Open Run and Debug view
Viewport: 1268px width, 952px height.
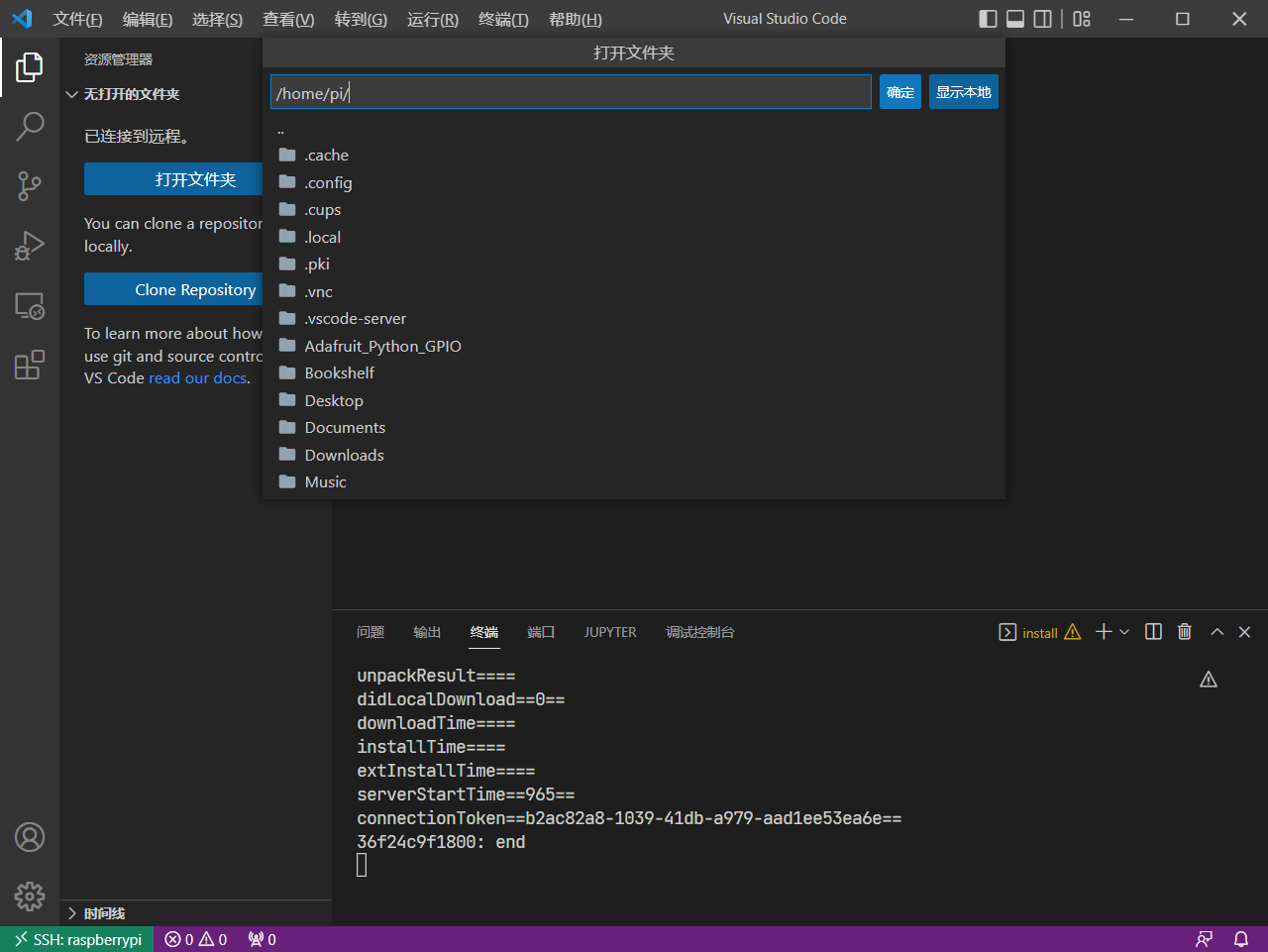(30, 246)
